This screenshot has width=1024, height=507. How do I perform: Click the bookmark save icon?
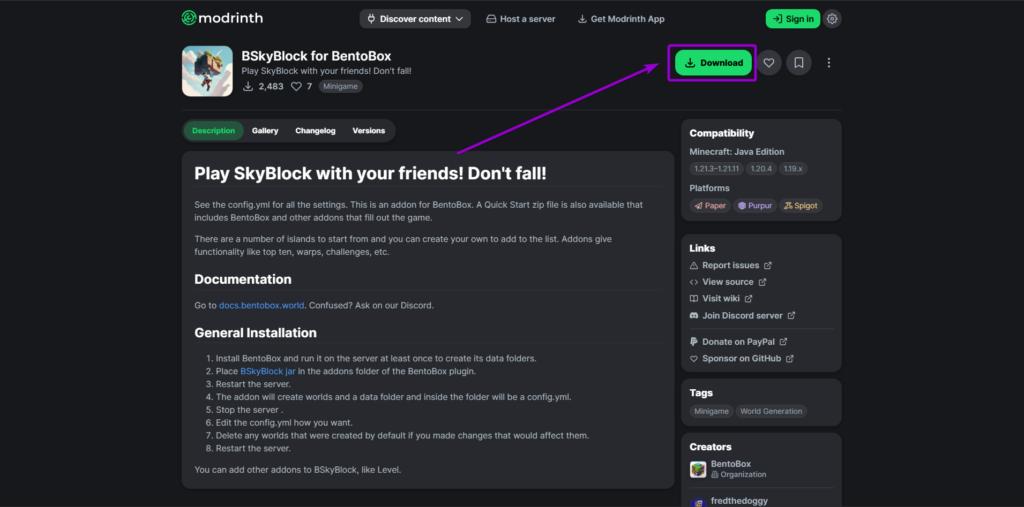(799, 63)
